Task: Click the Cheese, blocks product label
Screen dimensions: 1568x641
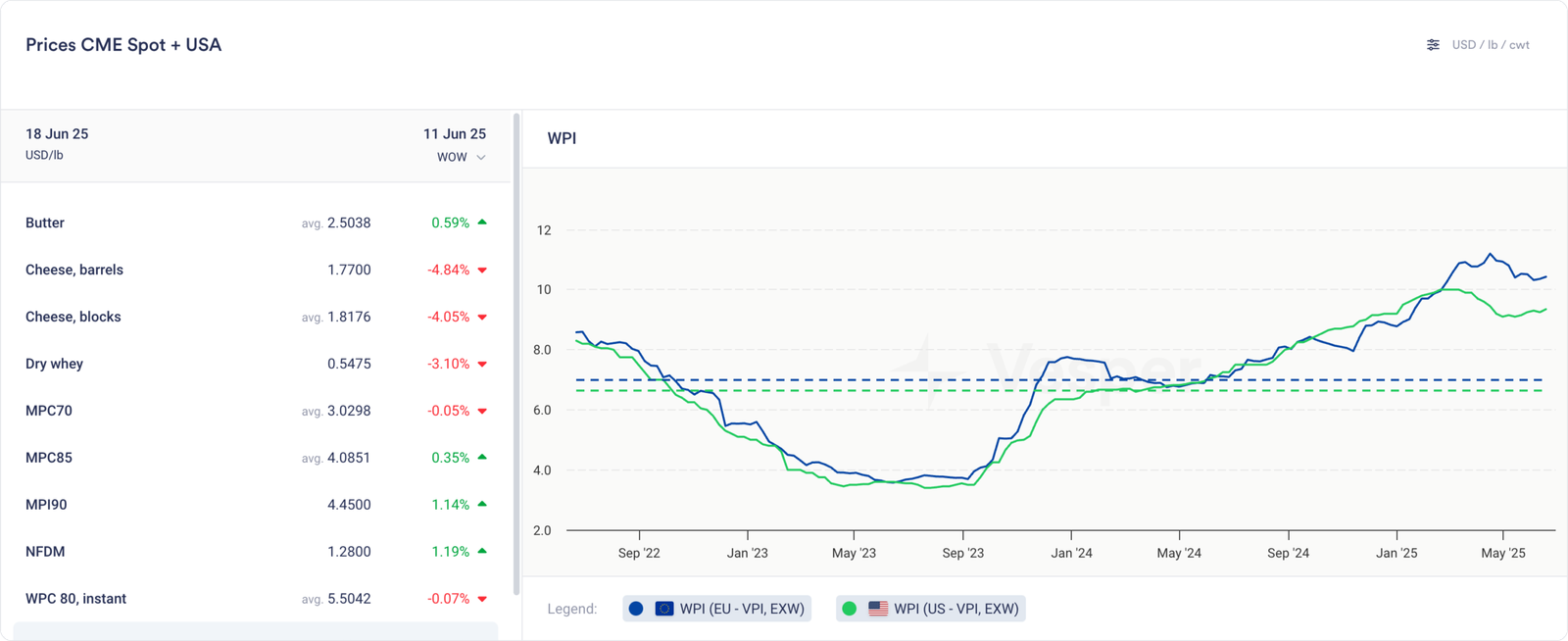Action: tap(73, 317)
